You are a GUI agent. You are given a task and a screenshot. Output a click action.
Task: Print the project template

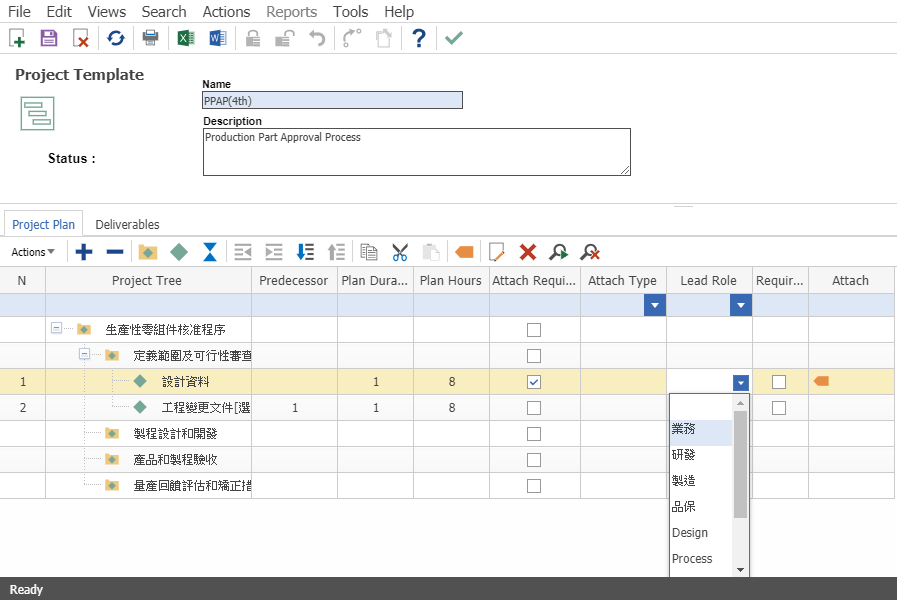[x=150, y=37]
